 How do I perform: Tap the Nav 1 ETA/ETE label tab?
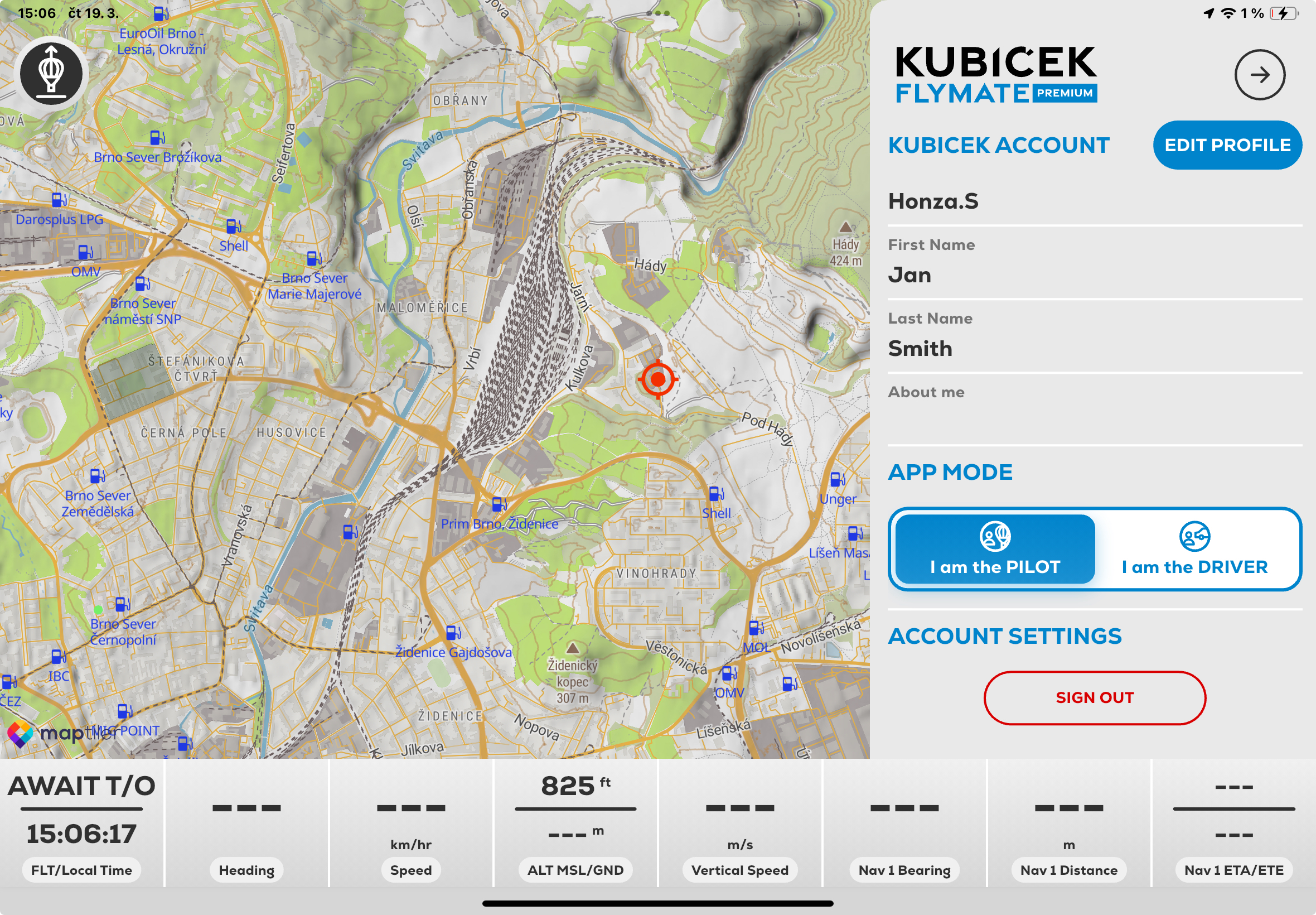1233,870
